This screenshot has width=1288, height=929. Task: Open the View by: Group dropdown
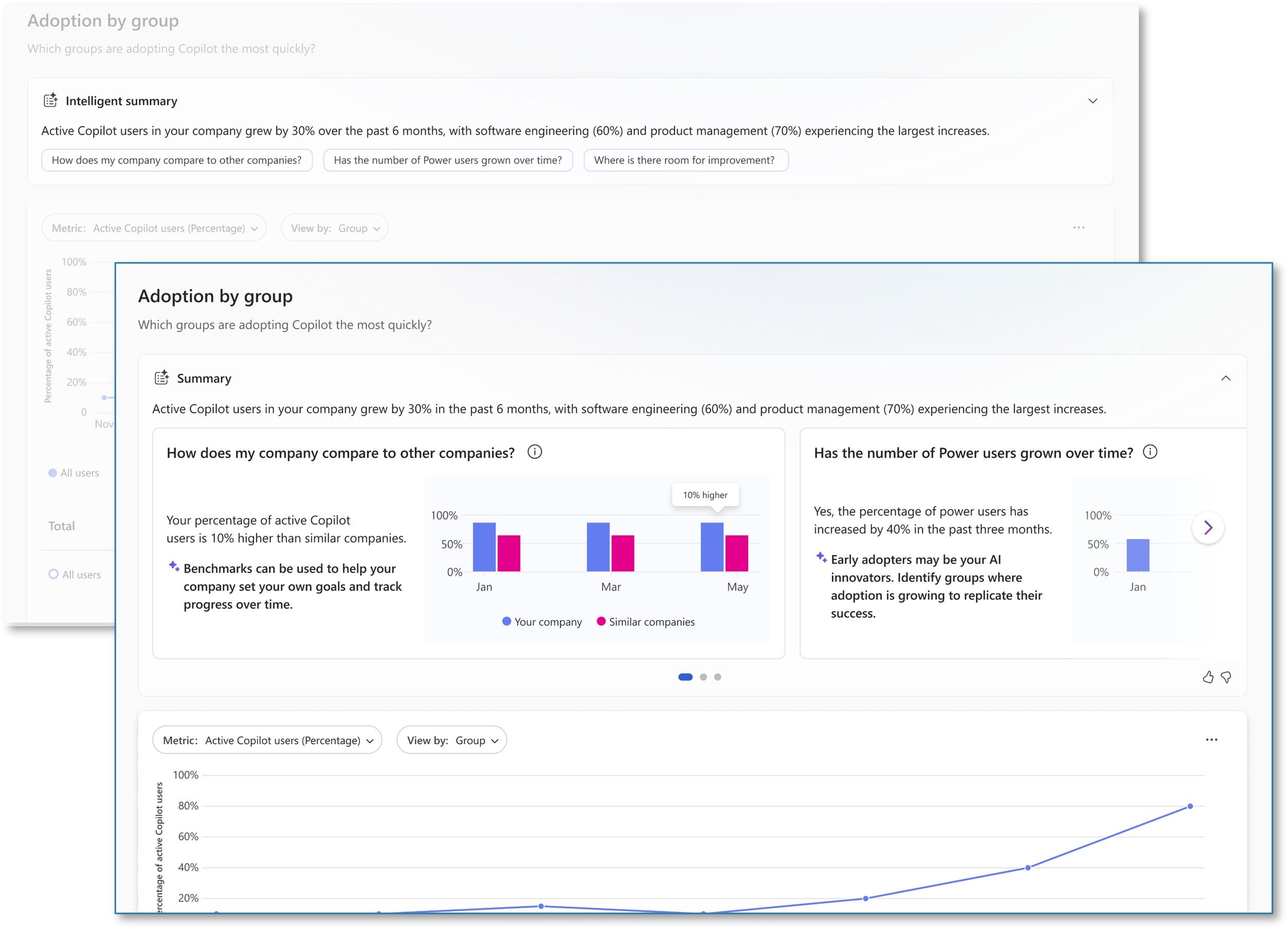[x=451, y=740]
